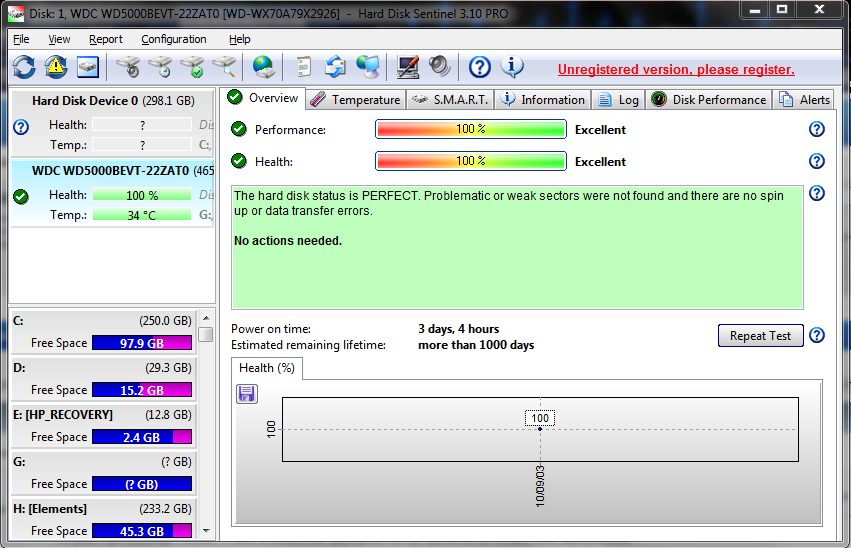Click the refresh disk information icon
The width and height of the screenshot is (851, 548).
24,67
